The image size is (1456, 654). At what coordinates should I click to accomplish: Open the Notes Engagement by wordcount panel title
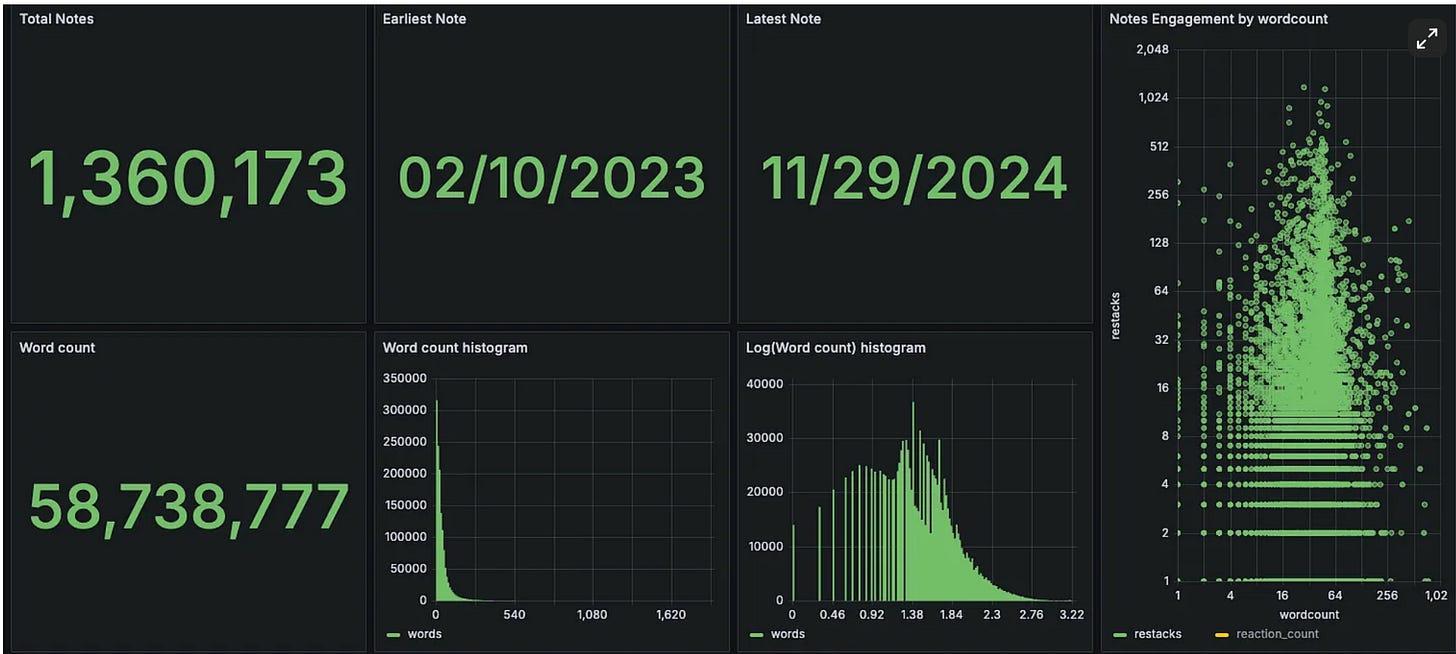[x=1218, y=19]
